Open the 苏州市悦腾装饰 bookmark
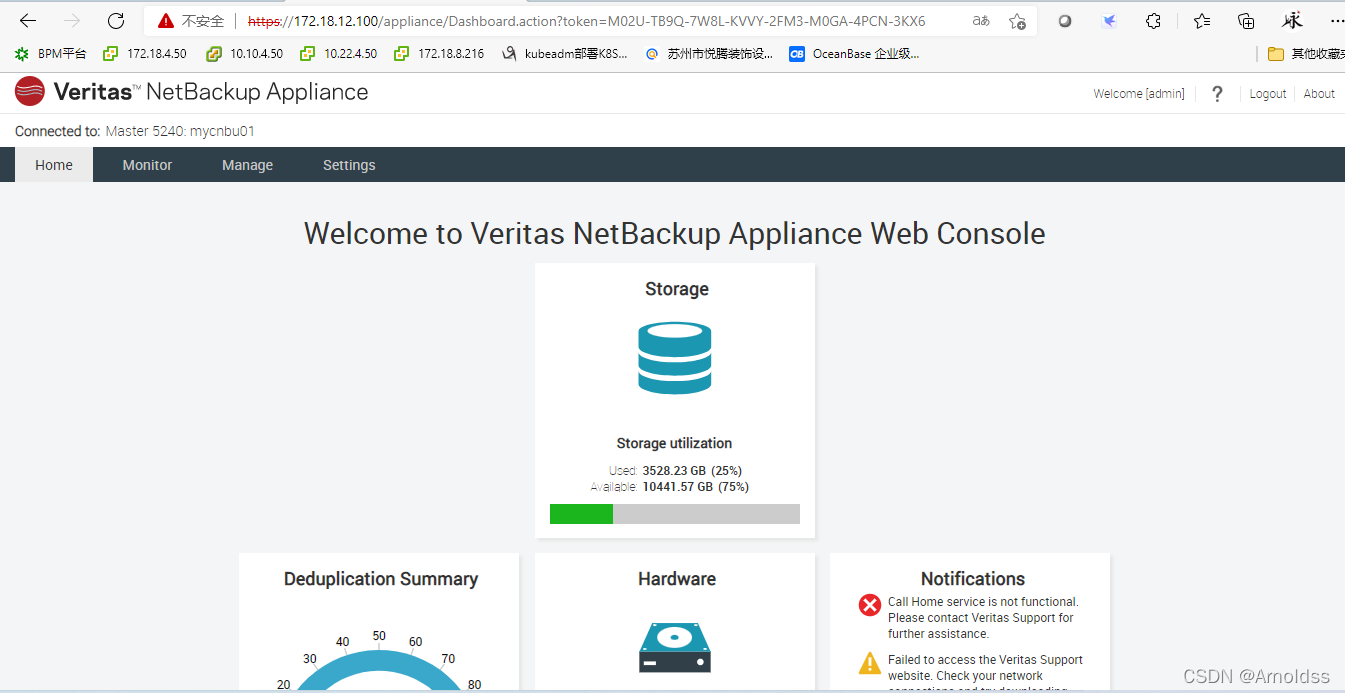The image size is (1345, 693). 709,54
